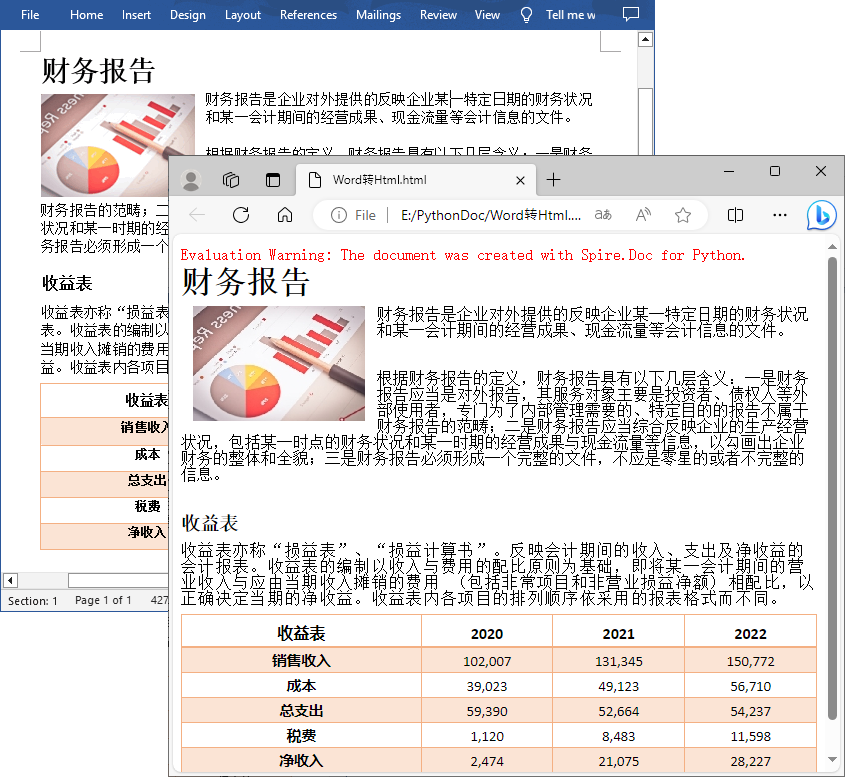Viewport: 846px width, 778px height.
Task: Open the Bing Copilot sidebar icon
Action: point(822,215)
